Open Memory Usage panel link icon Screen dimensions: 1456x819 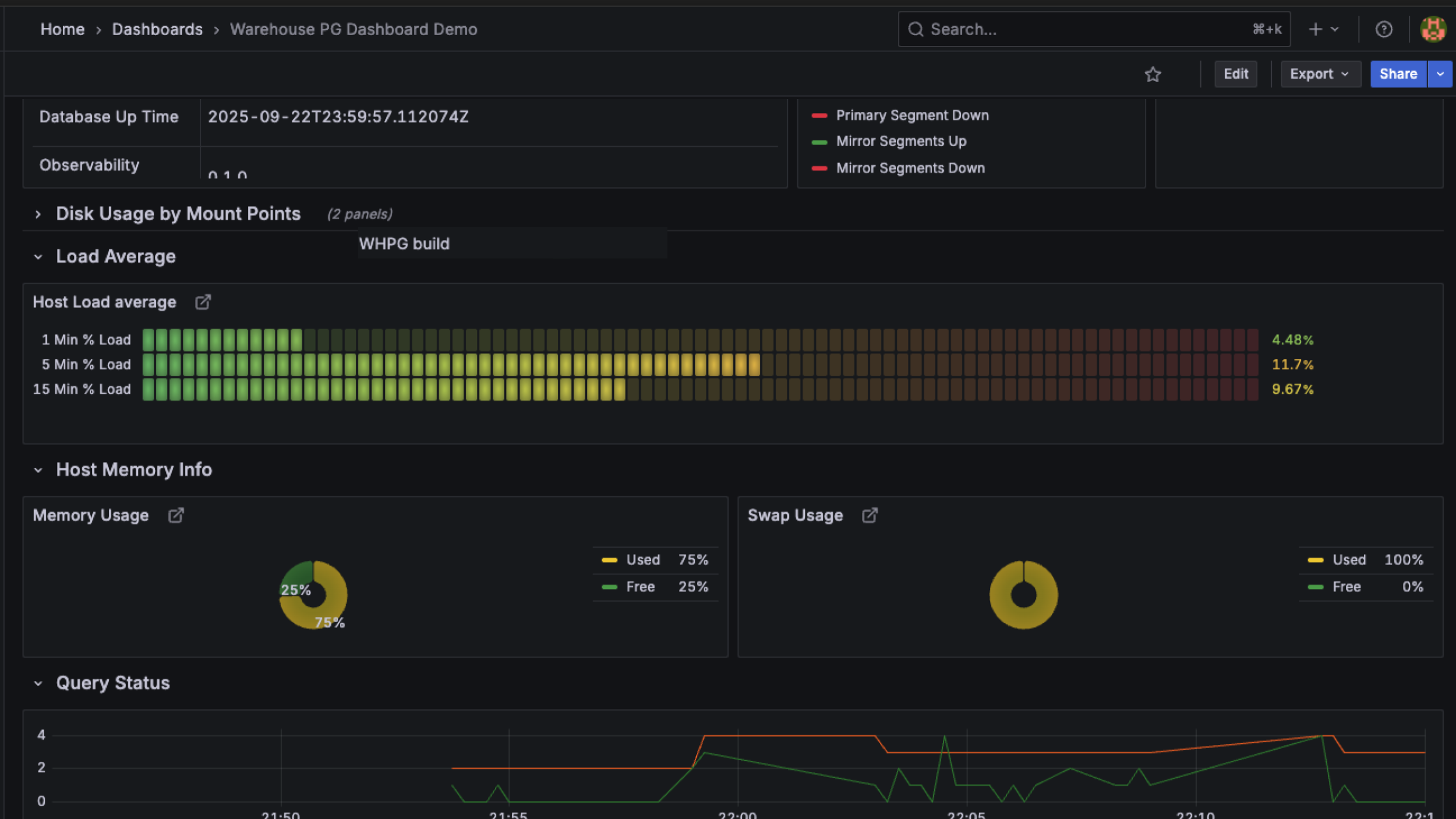pyautogui.click(x=176, y=516)
